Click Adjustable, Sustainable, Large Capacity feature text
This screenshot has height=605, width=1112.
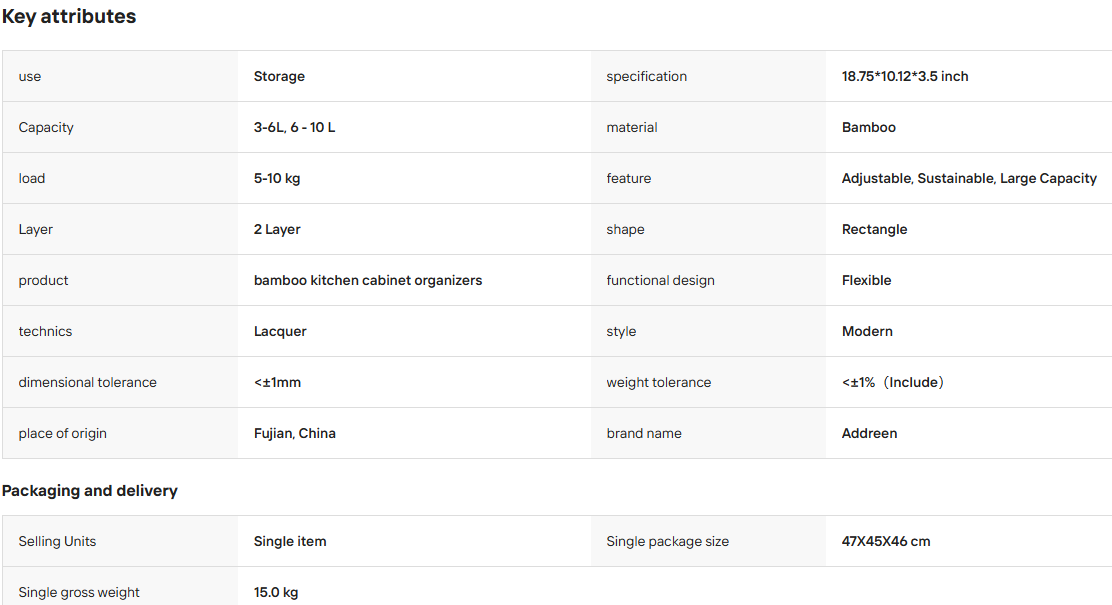[969, 178]
